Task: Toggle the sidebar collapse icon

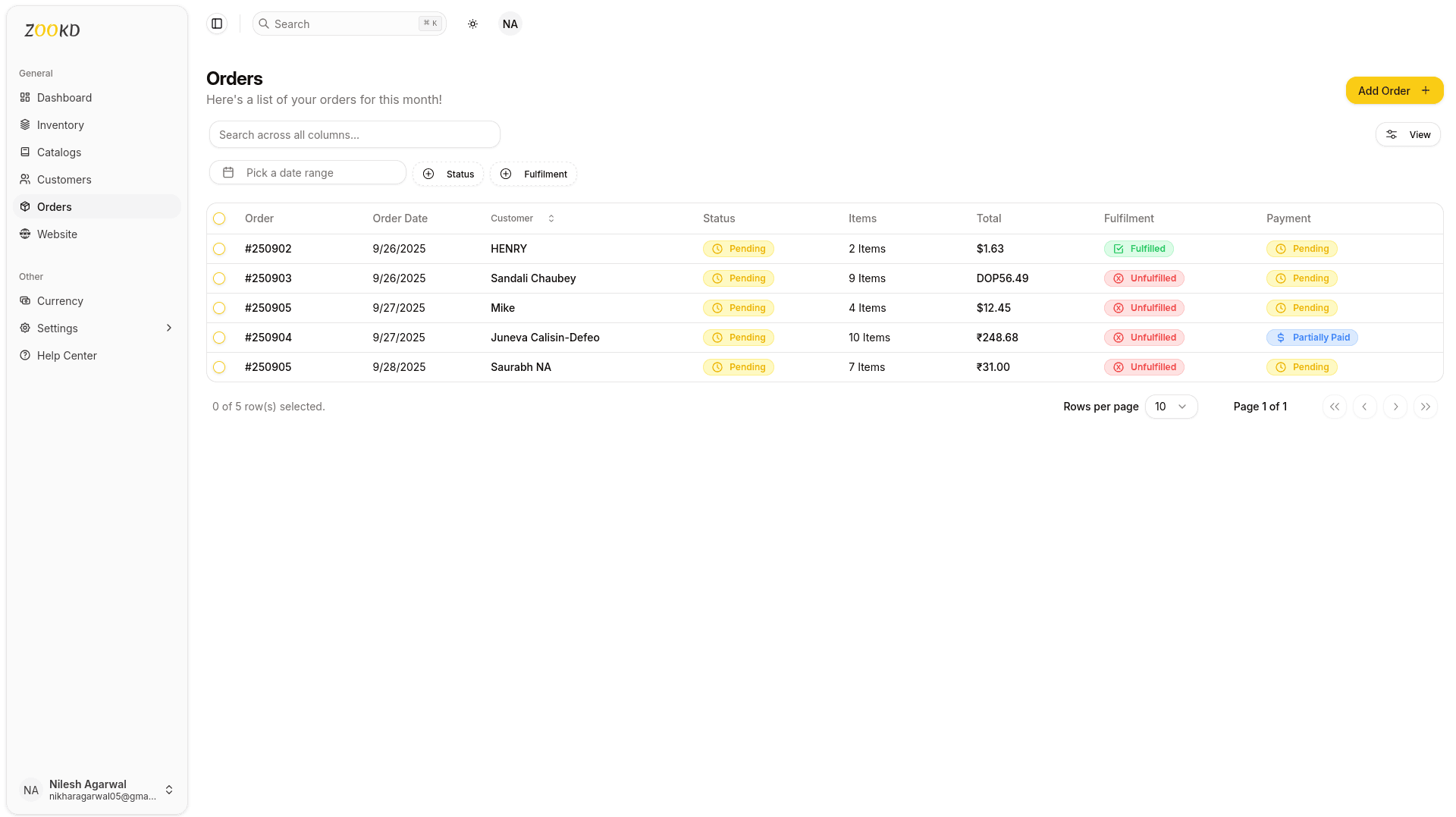Action: click(217, 24)
